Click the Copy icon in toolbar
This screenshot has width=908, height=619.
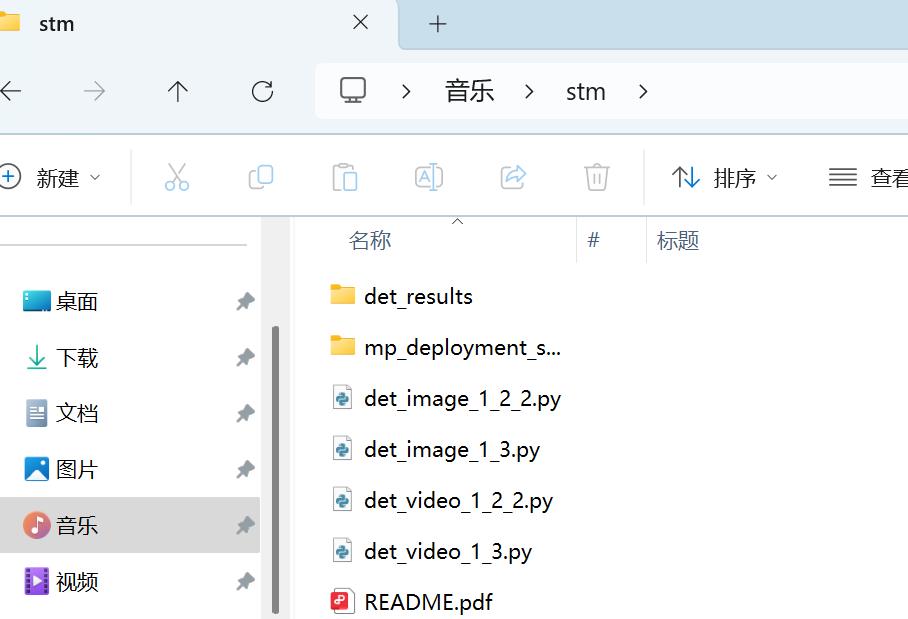click(x=261, y=178)
